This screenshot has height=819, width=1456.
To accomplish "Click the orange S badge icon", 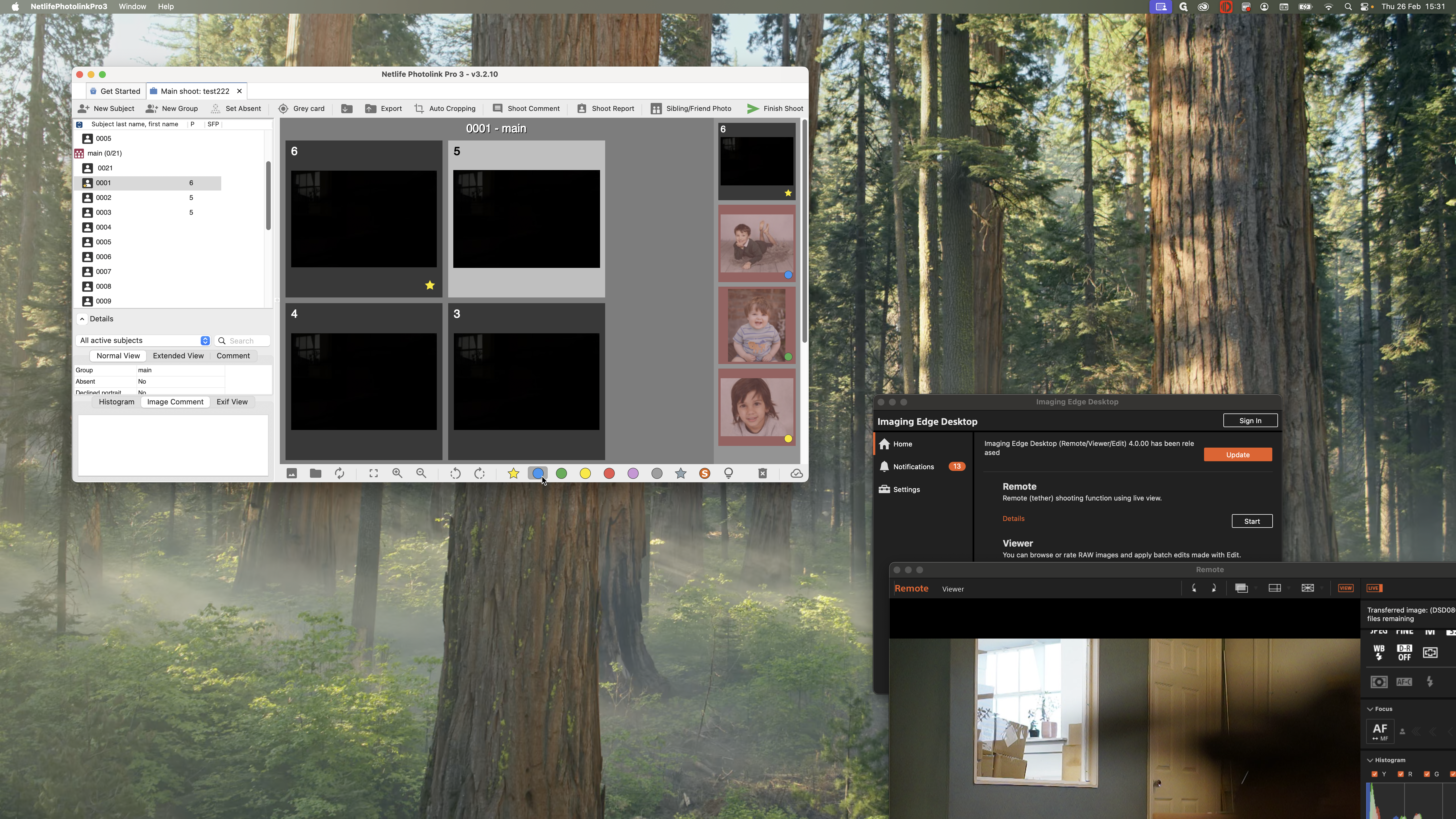I will 704,474.
